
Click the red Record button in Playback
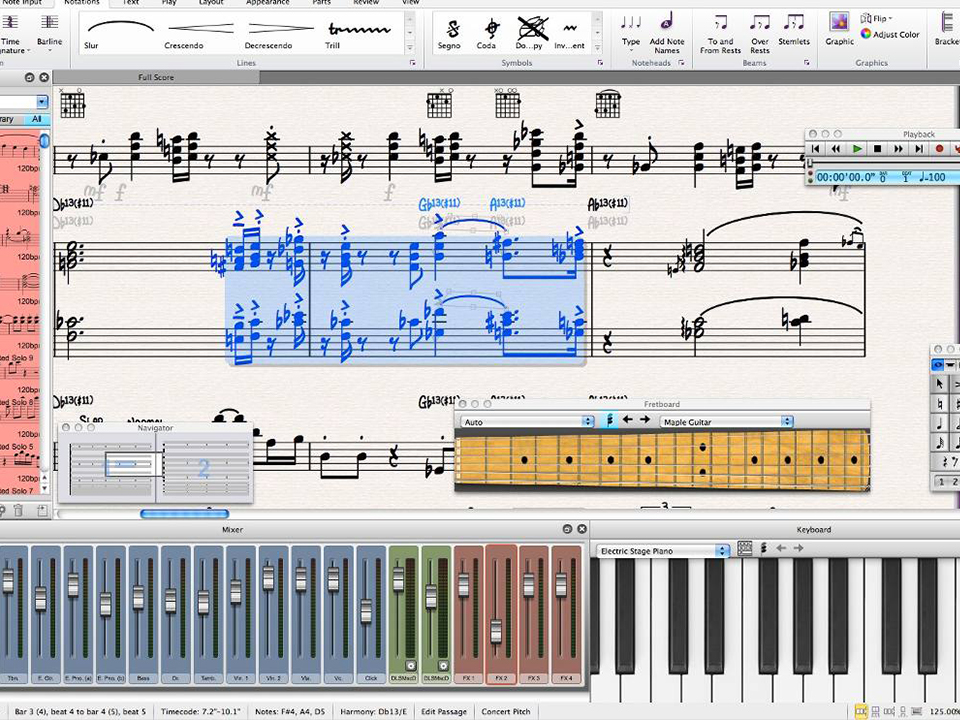click(x=940, y=148)
